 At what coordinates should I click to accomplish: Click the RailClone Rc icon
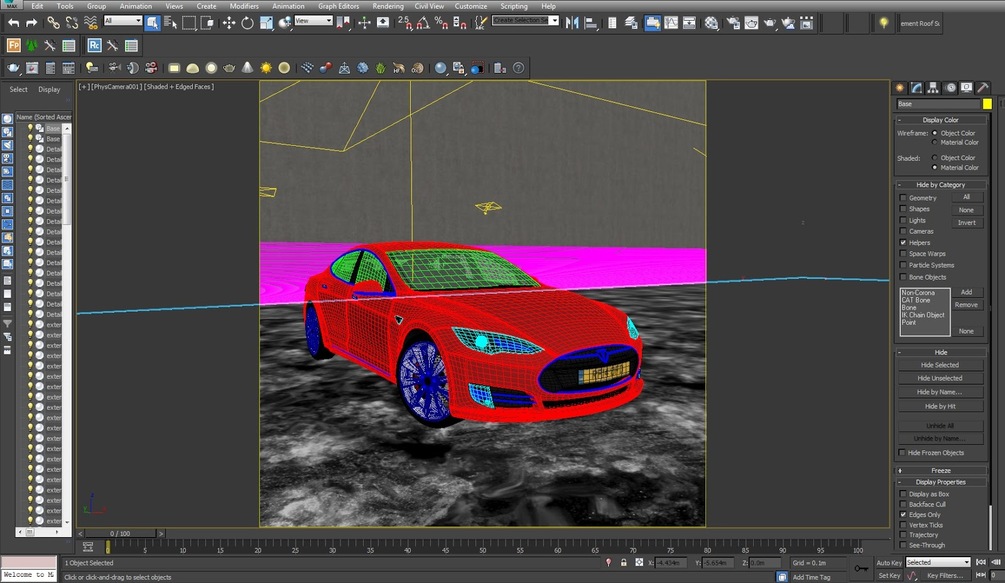(x=94, y=45)
